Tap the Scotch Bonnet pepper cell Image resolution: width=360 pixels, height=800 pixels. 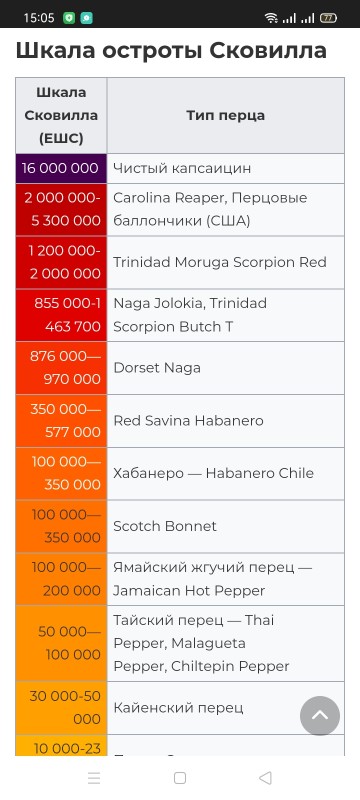[x=225, y=527]
